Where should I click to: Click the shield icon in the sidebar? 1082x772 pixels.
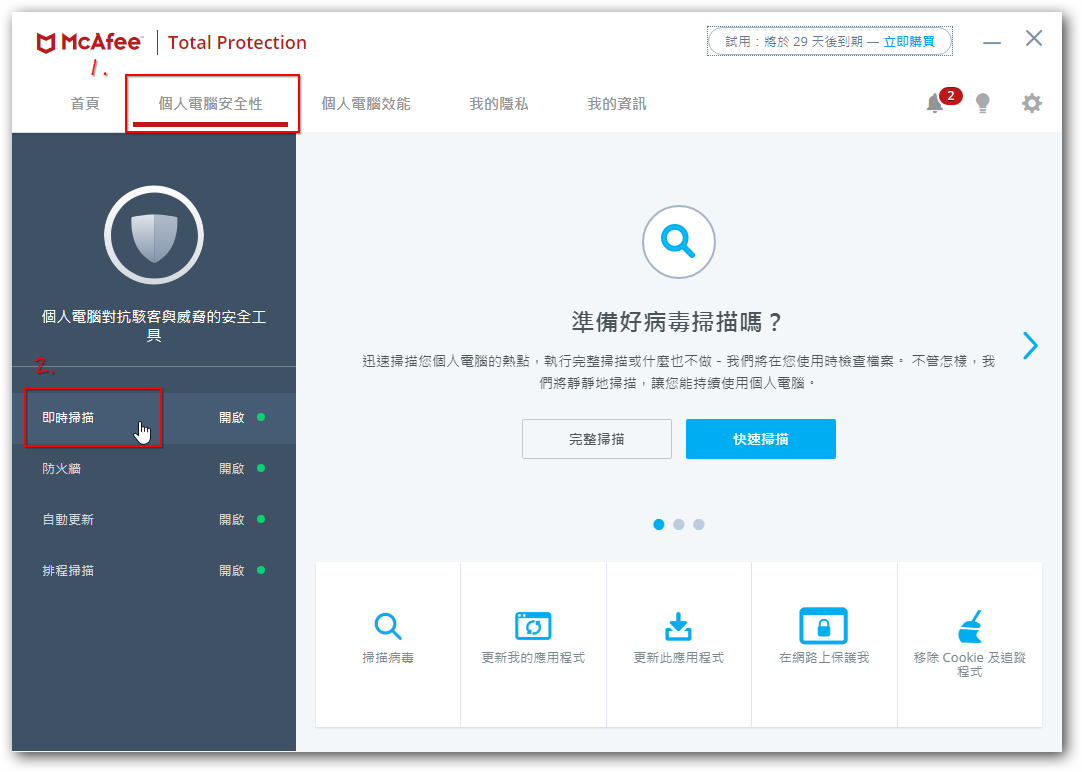tap(154, 235)
